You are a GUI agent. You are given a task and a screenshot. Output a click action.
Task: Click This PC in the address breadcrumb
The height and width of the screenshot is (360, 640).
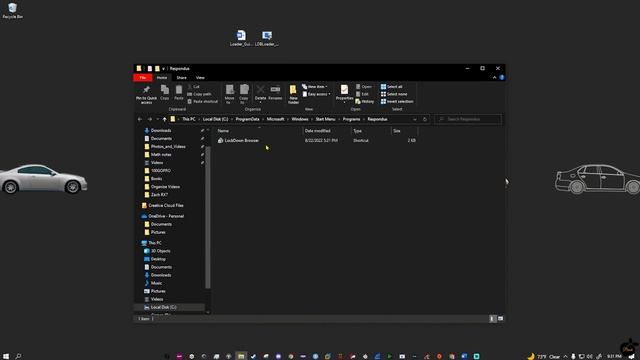point(189,119)
